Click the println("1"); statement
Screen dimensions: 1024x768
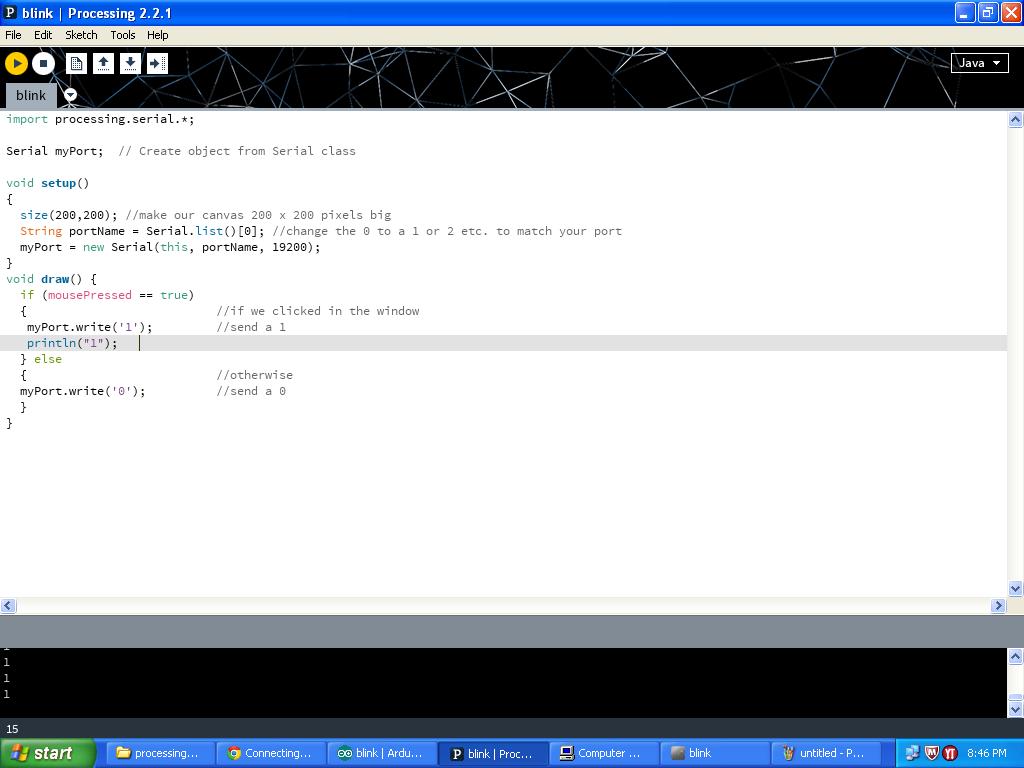72,343
